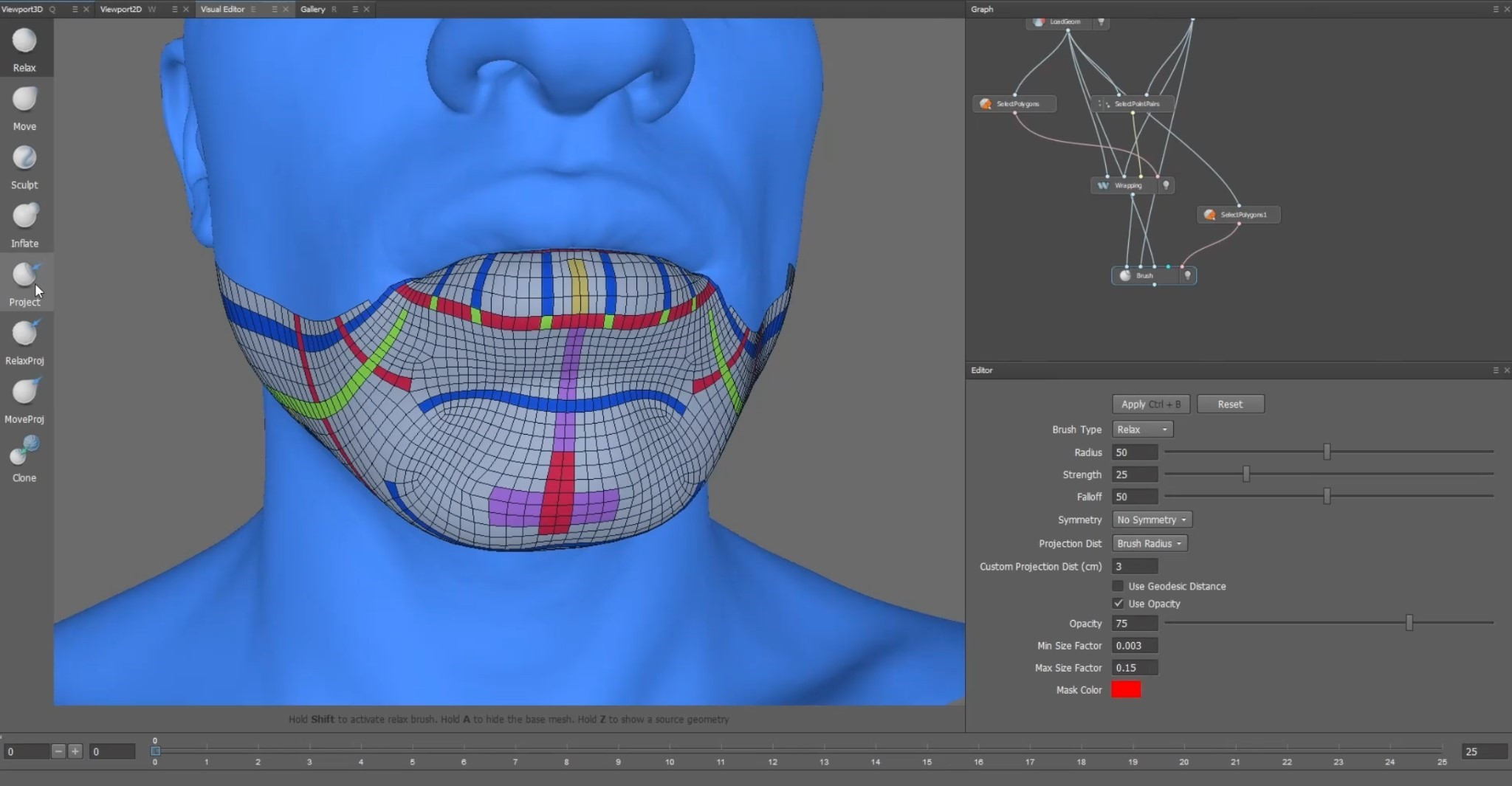Switch to the Visual Editor tab
The width and height of the screenshot is (1512, 786).
pos(222,10)
